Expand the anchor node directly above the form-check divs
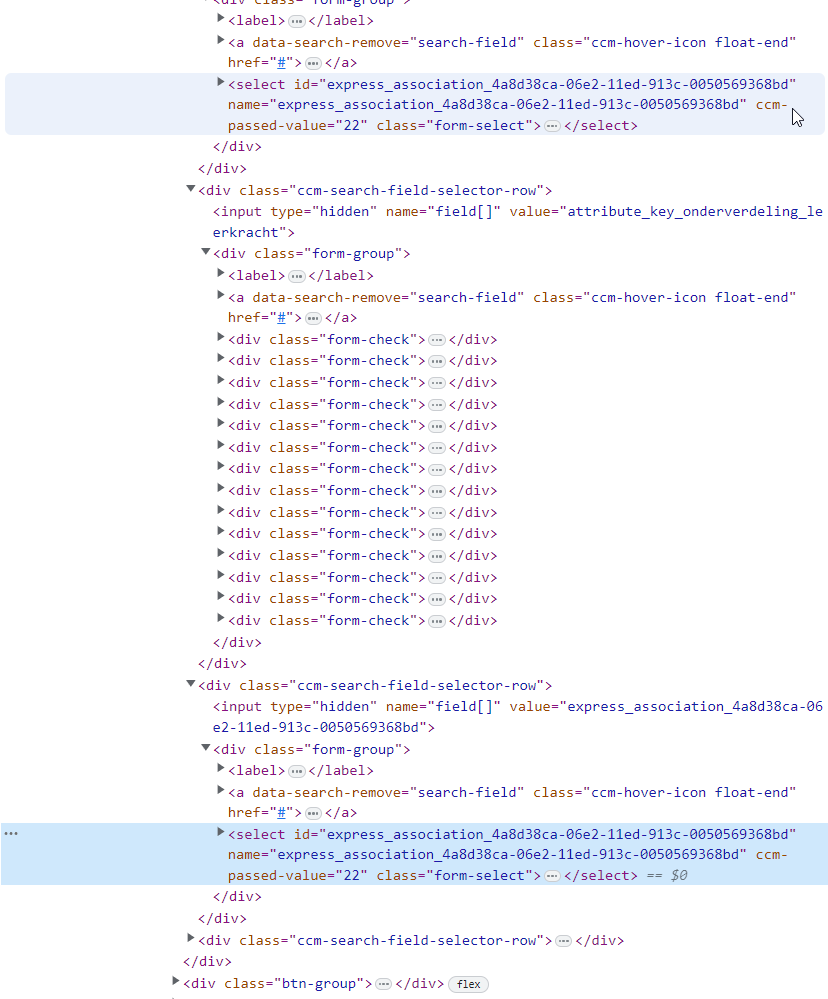The height and width of the screenshot is (999, 828). pyautogui.click(x=220, y=295)
